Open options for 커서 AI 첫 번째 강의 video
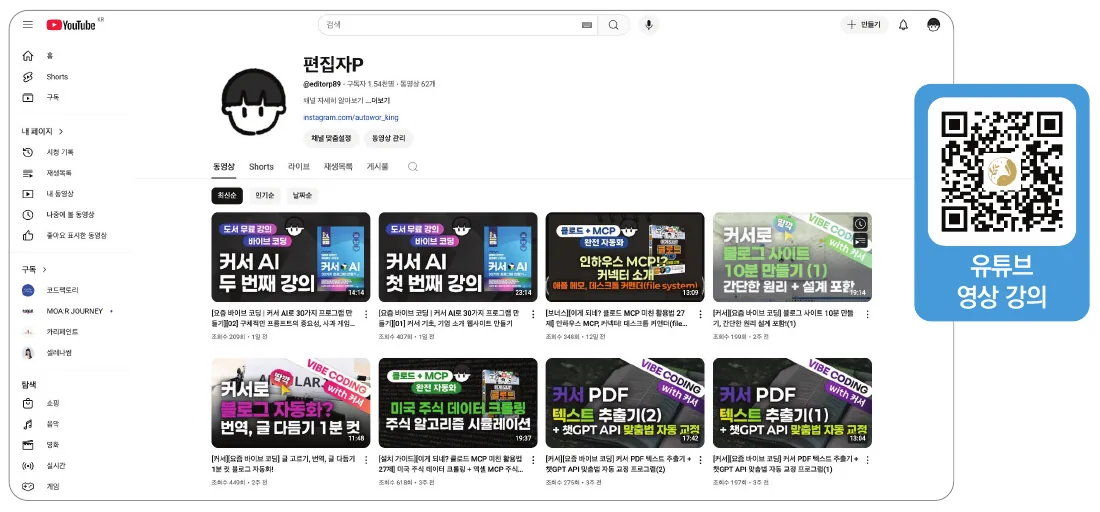1100x512 pixels. (x=532, y=314)
